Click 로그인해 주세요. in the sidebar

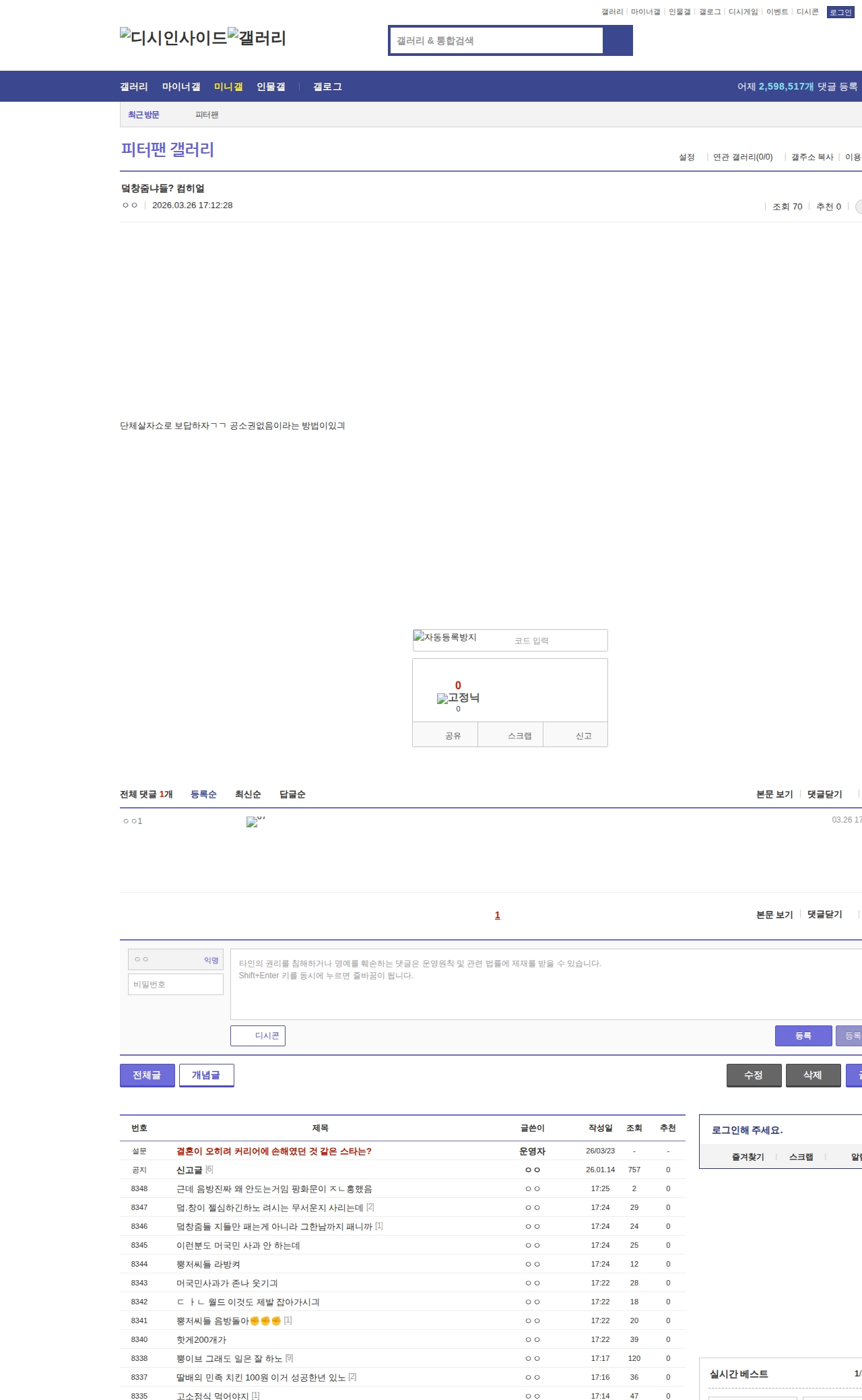click(747, 1131)
